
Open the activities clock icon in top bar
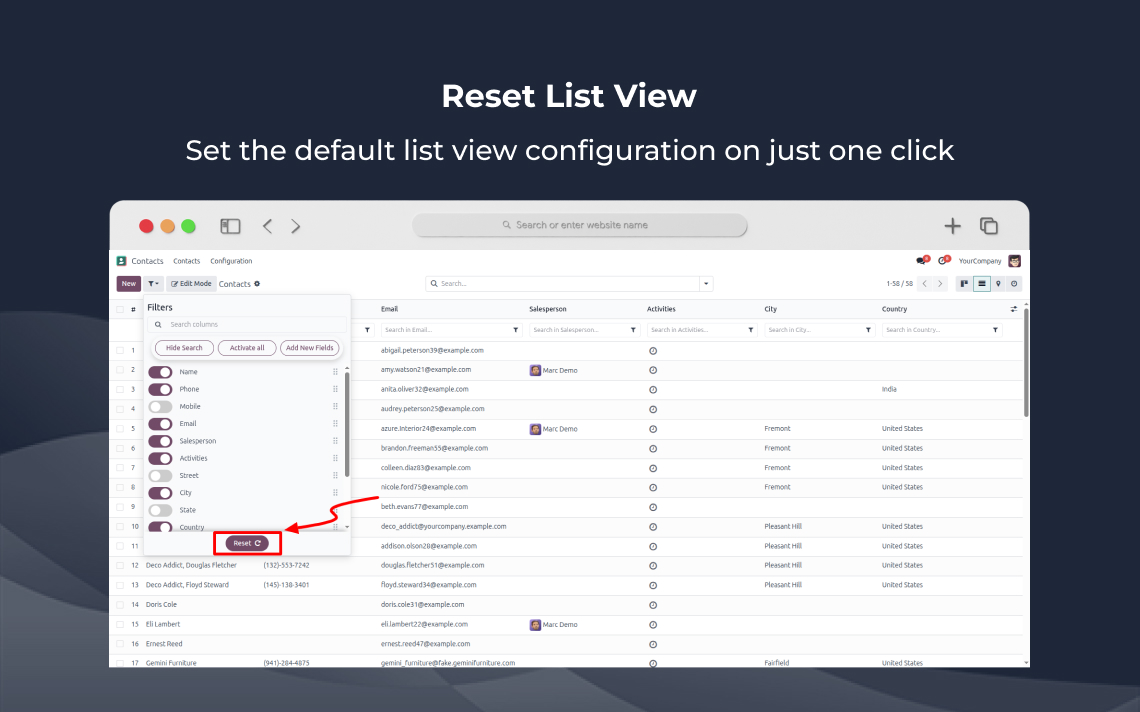[x=944, y=260]
